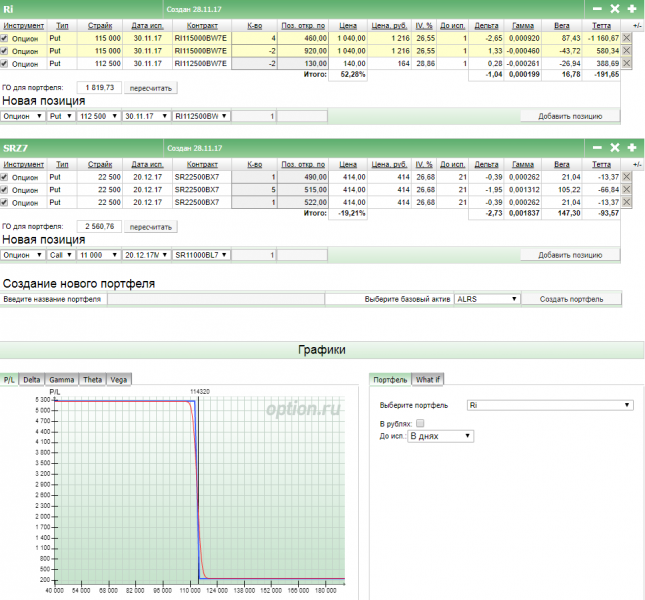This screenshot has height=600, width=645.
Task: Click the plus icon in the Ri header
Action: tap(632, 8)
